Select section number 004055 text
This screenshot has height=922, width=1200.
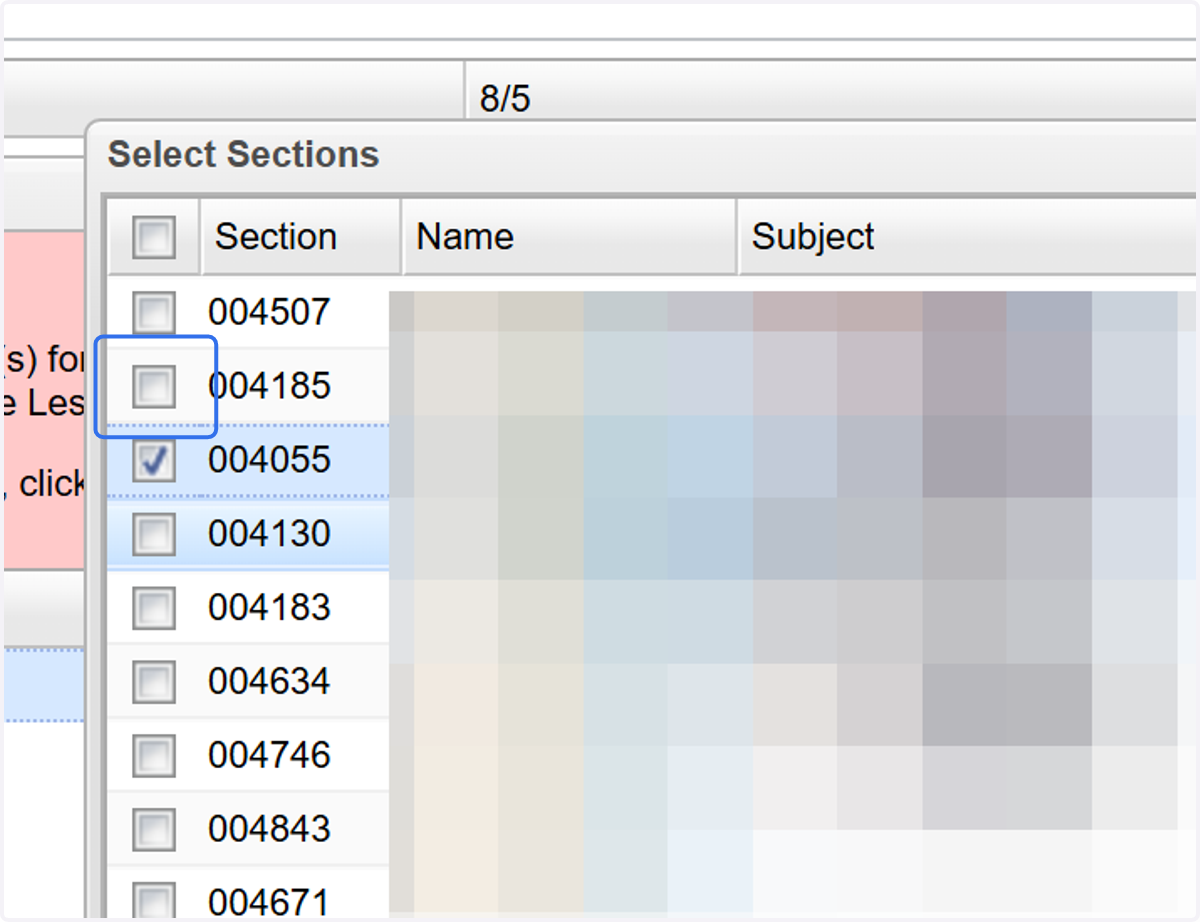pyautogui.click(x=269, y=460)
